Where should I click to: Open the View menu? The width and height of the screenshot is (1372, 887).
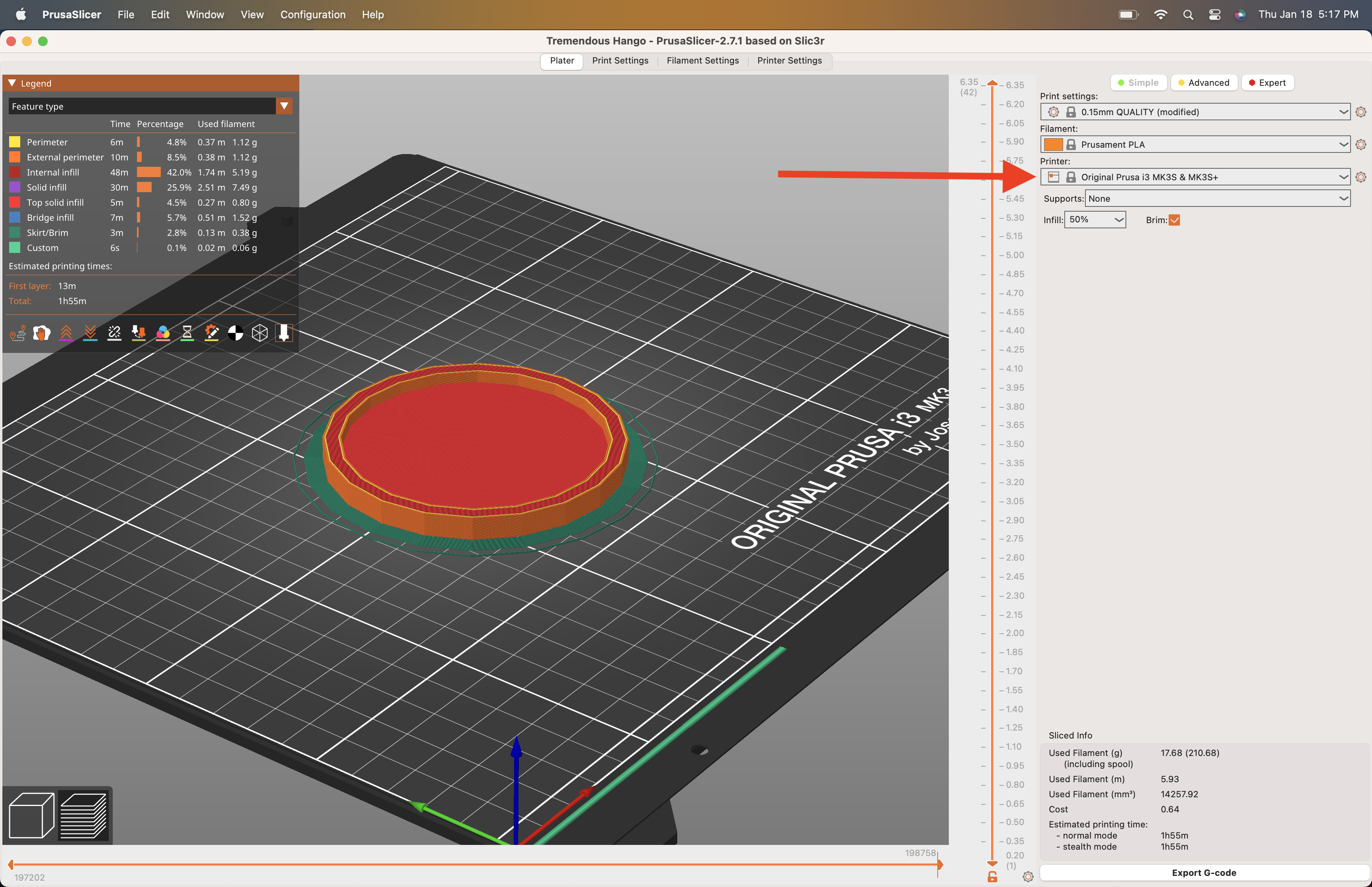click(252, 14)
